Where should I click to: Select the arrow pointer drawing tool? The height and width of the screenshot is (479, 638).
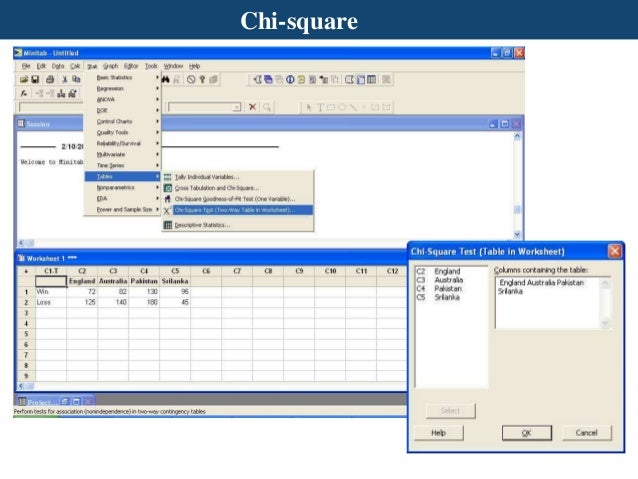(x=309, y=107)
